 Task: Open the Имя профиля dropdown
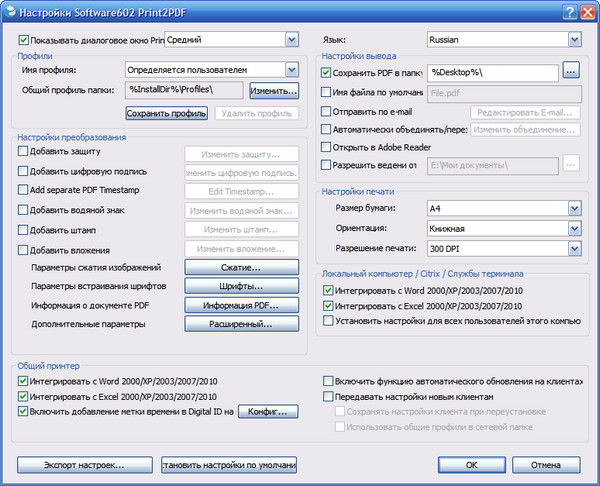coord(291,70)
